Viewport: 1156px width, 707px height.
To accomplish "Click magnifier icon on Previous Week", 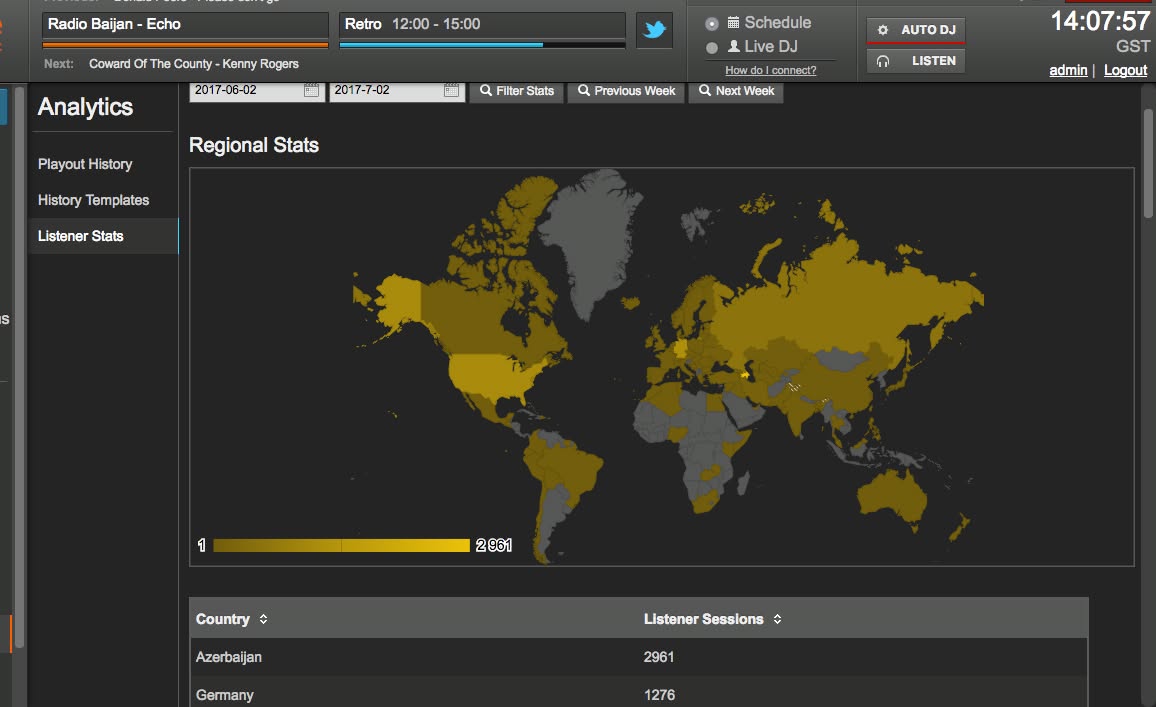I will pos(583,91).
